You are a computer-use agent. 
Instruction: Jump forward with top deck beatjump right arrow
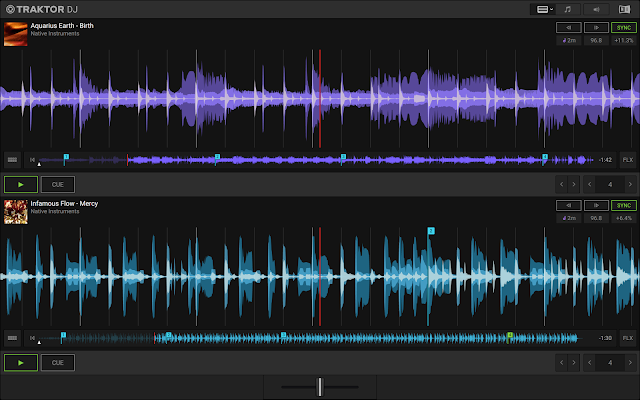574,184
